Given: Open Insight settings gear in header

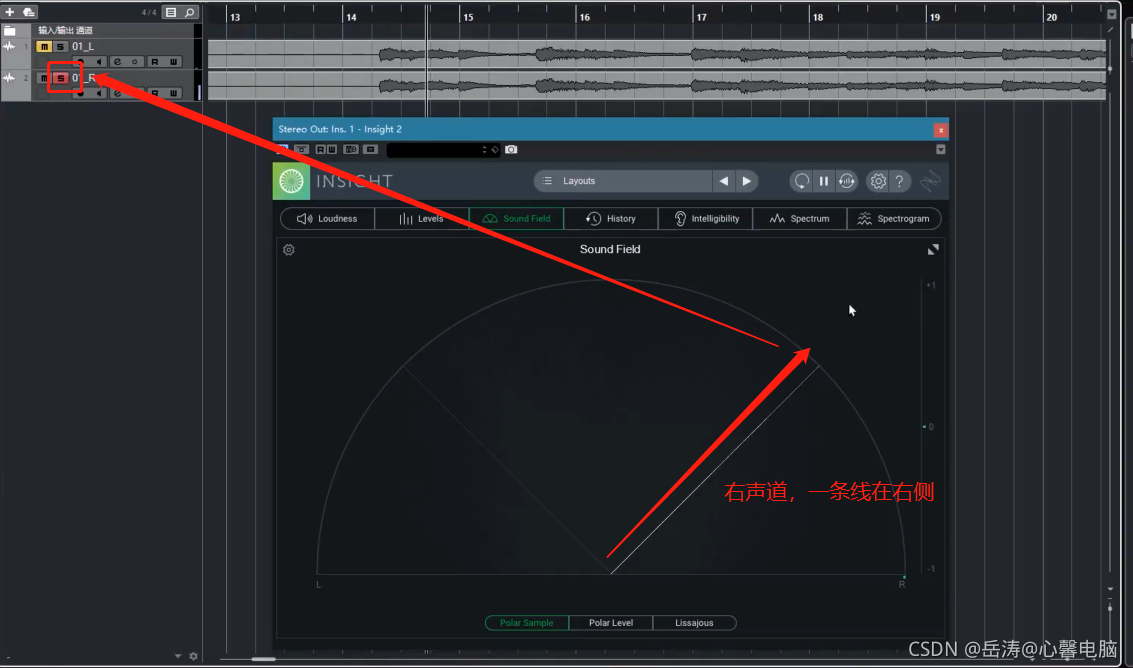Looking at the screenshot, I should [878, 181].
